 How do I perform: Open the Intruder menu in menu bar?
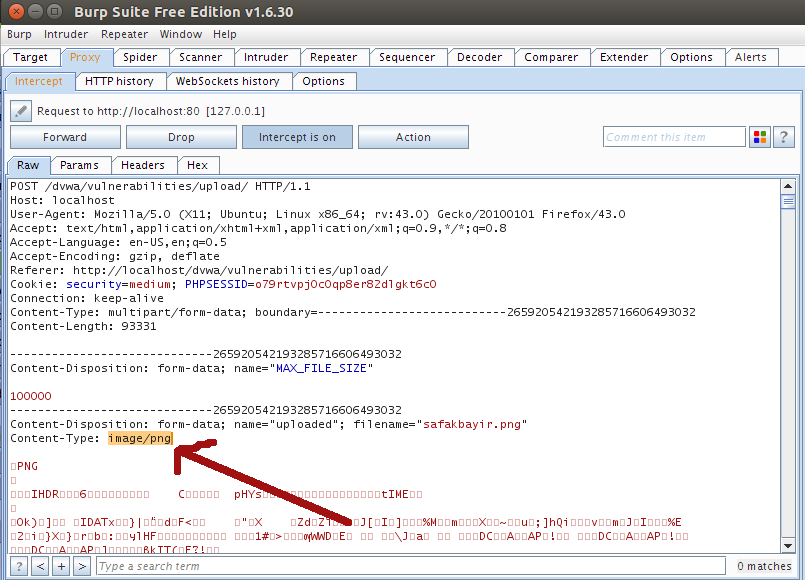(66, 34)
